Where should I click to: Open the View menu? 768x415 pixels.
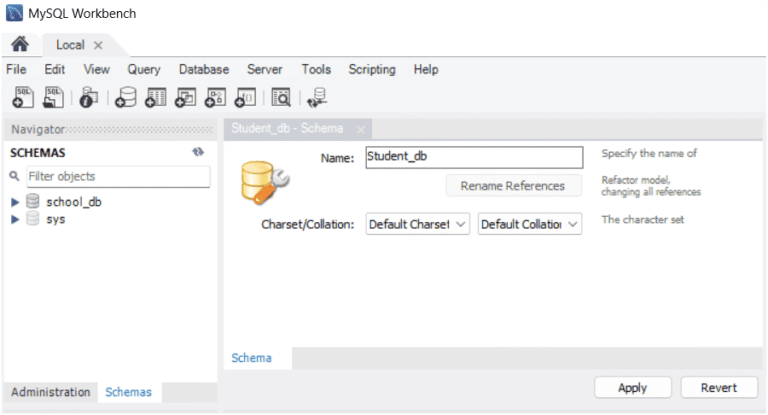click(x=96, y=69)
